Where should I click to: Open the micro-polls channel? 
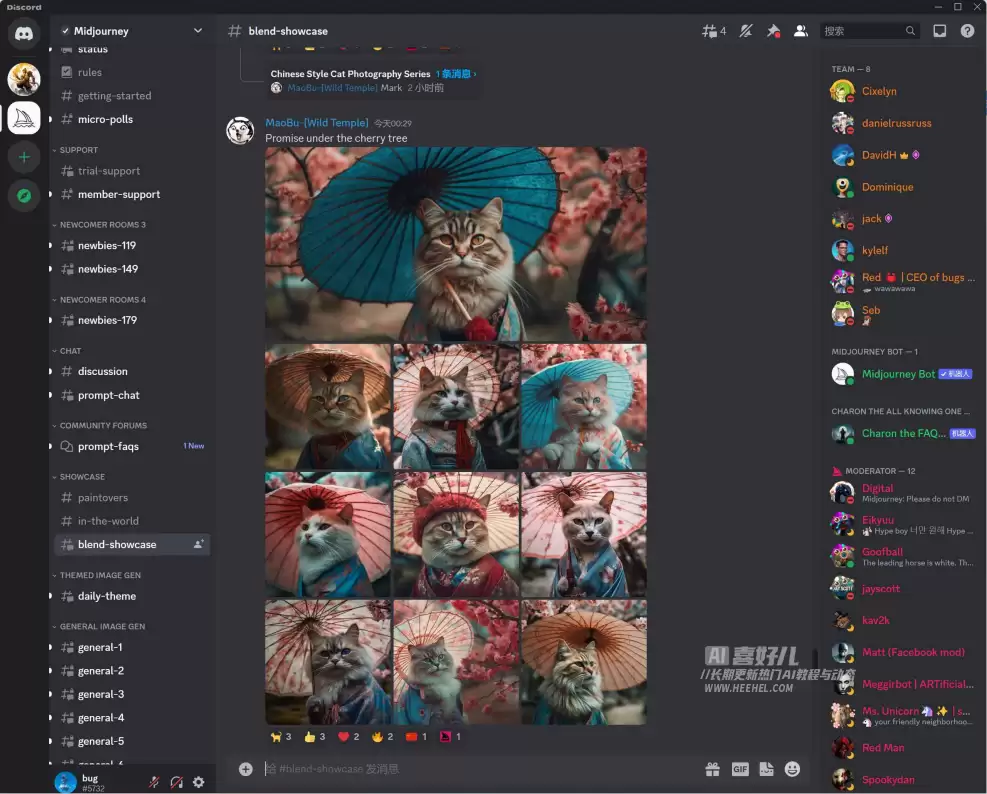pos(132,119)
